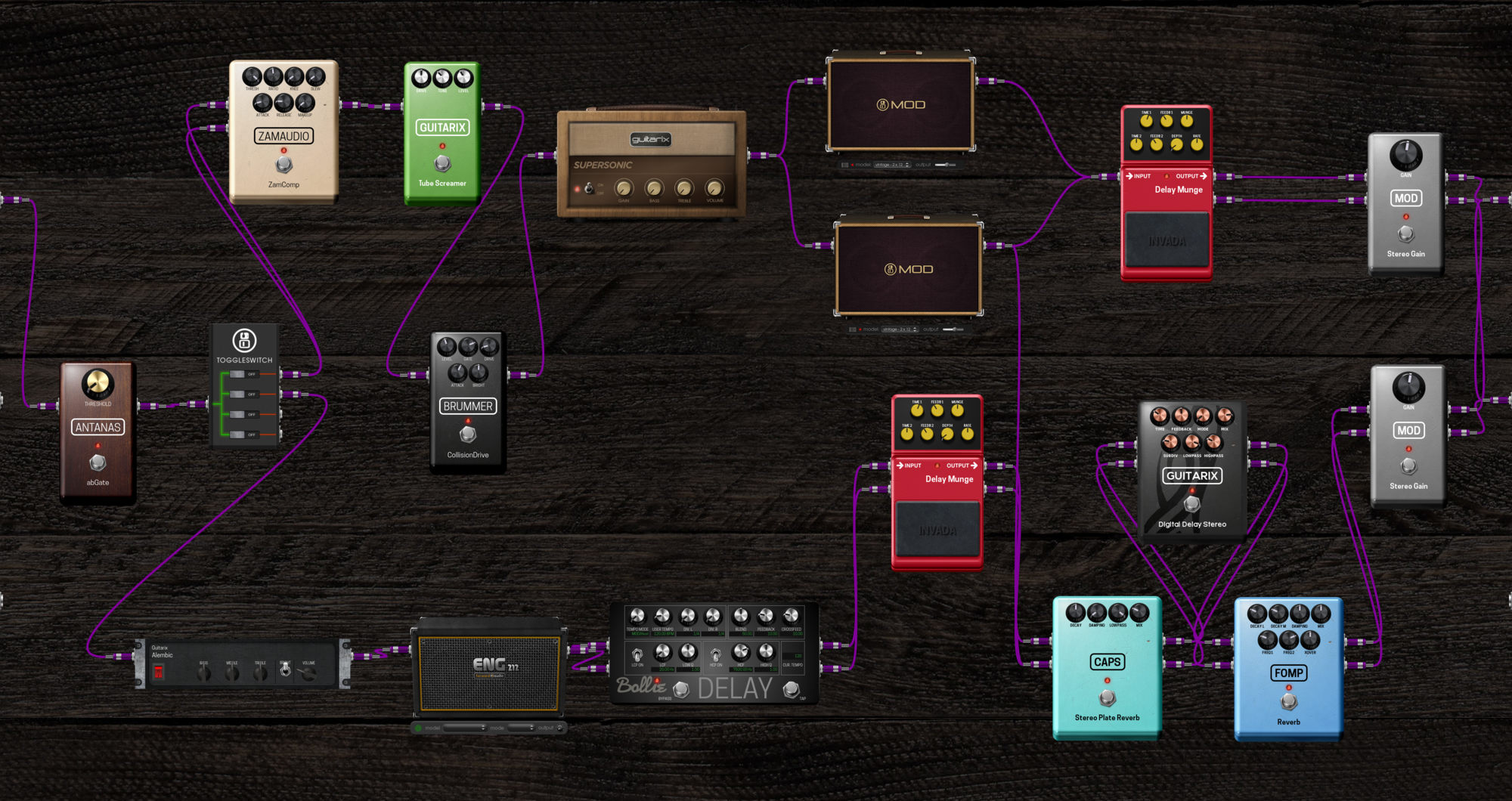The height and width of the screenshot is (801, 1512).
Task: Toggle the abGate footswitch
Action: 98,462
